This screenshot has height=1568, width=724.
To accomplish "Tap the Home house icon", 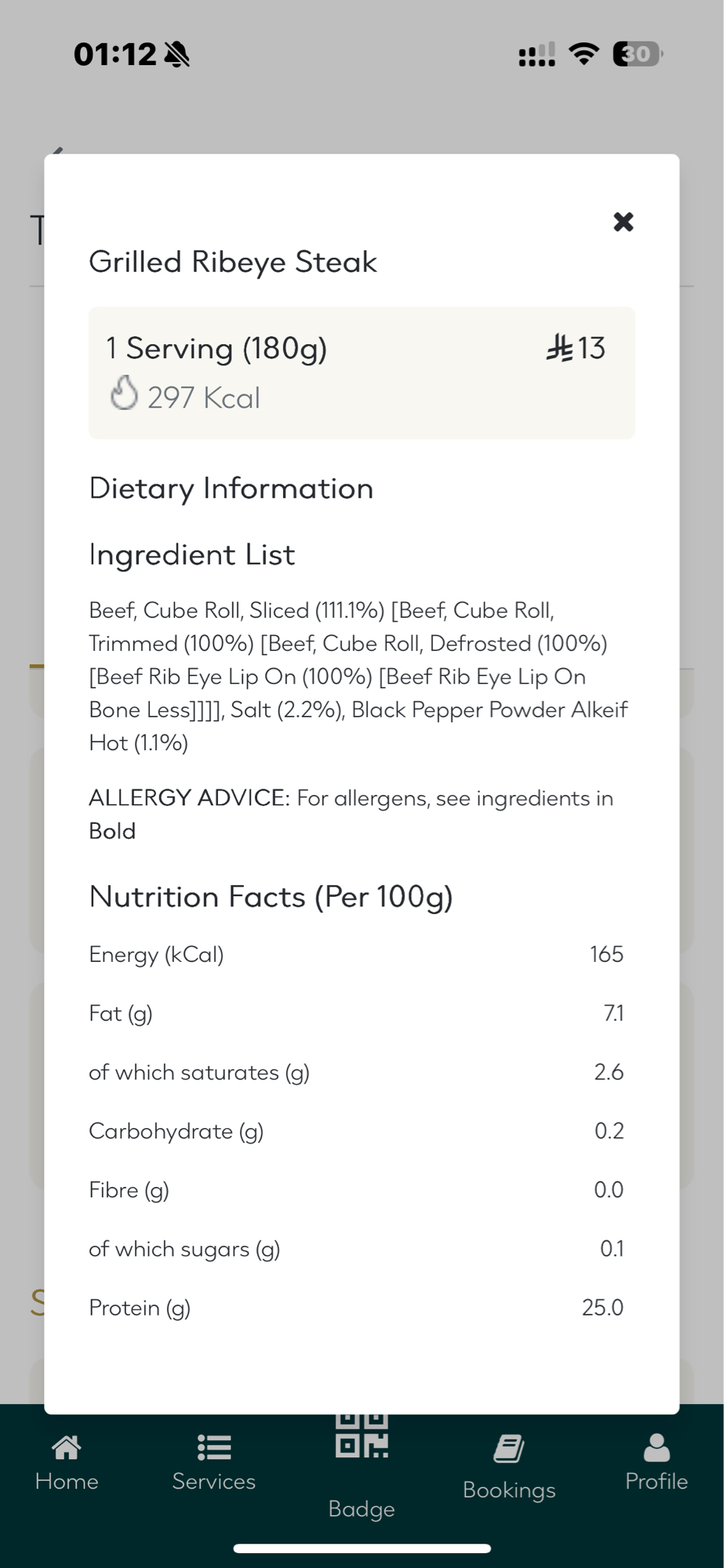I will pyautogui.click(x=67, y=1447).
